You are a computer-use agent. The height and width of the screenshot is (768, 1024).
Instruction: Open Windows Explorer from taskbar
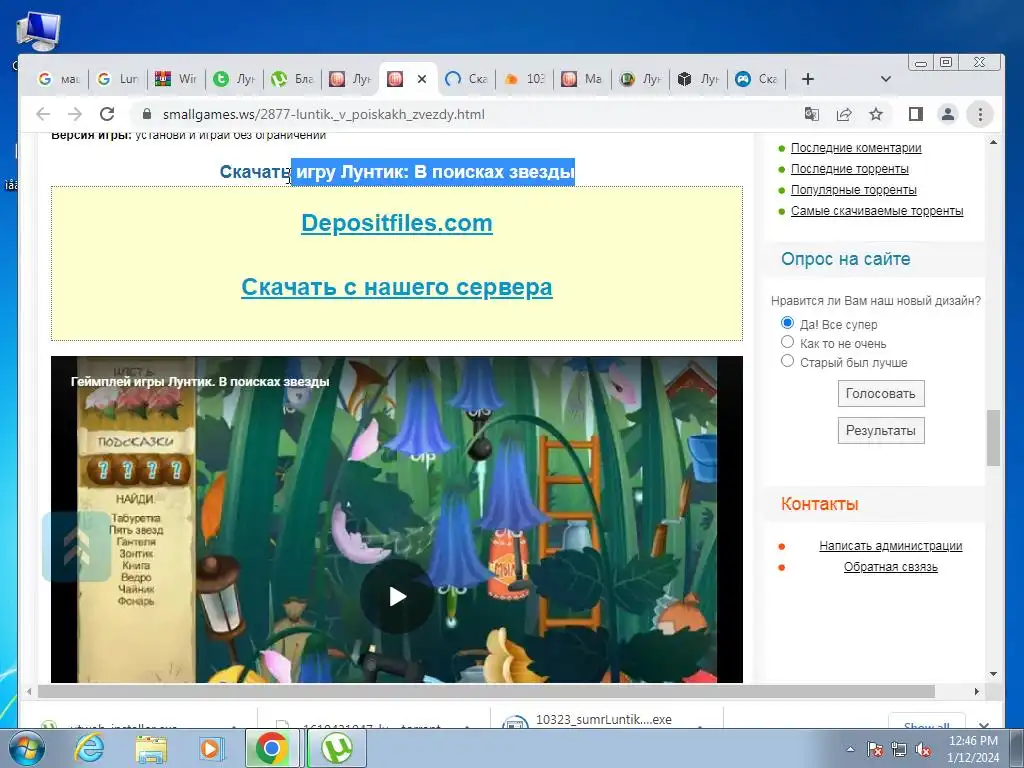click(x=151, y=748)
